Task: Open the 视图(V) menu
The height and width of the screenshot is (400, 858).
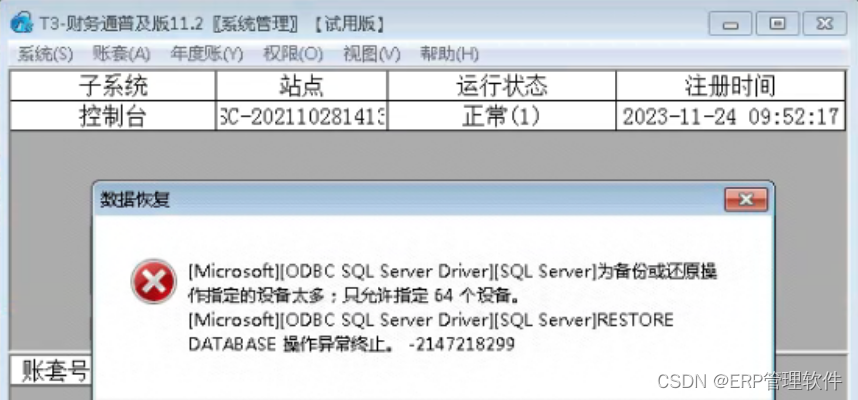Action: click(x=372, y=54)
